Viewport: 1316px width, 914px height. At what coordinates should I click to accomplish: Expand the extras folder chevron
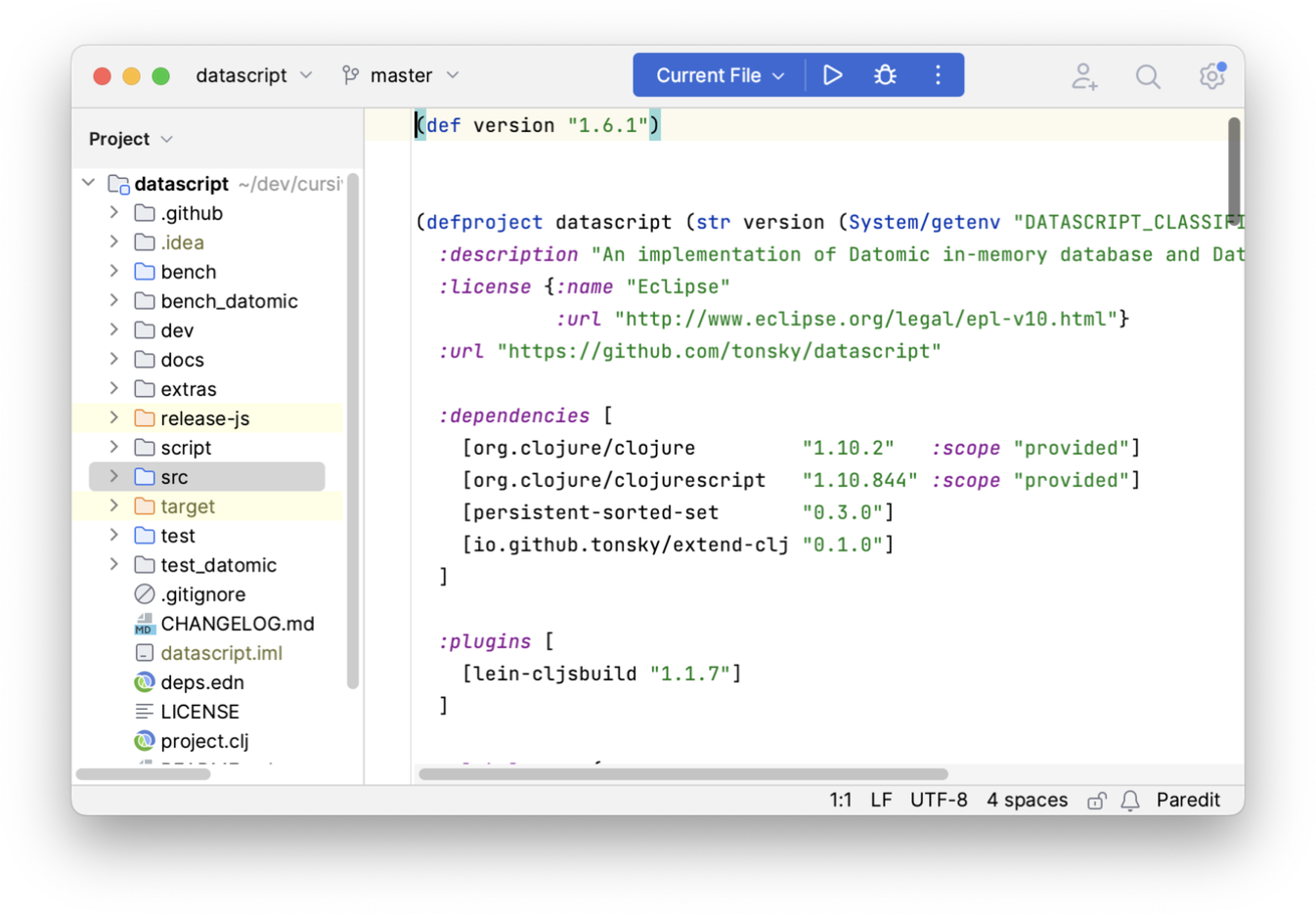pyautogui.click(x=114, y=388)
